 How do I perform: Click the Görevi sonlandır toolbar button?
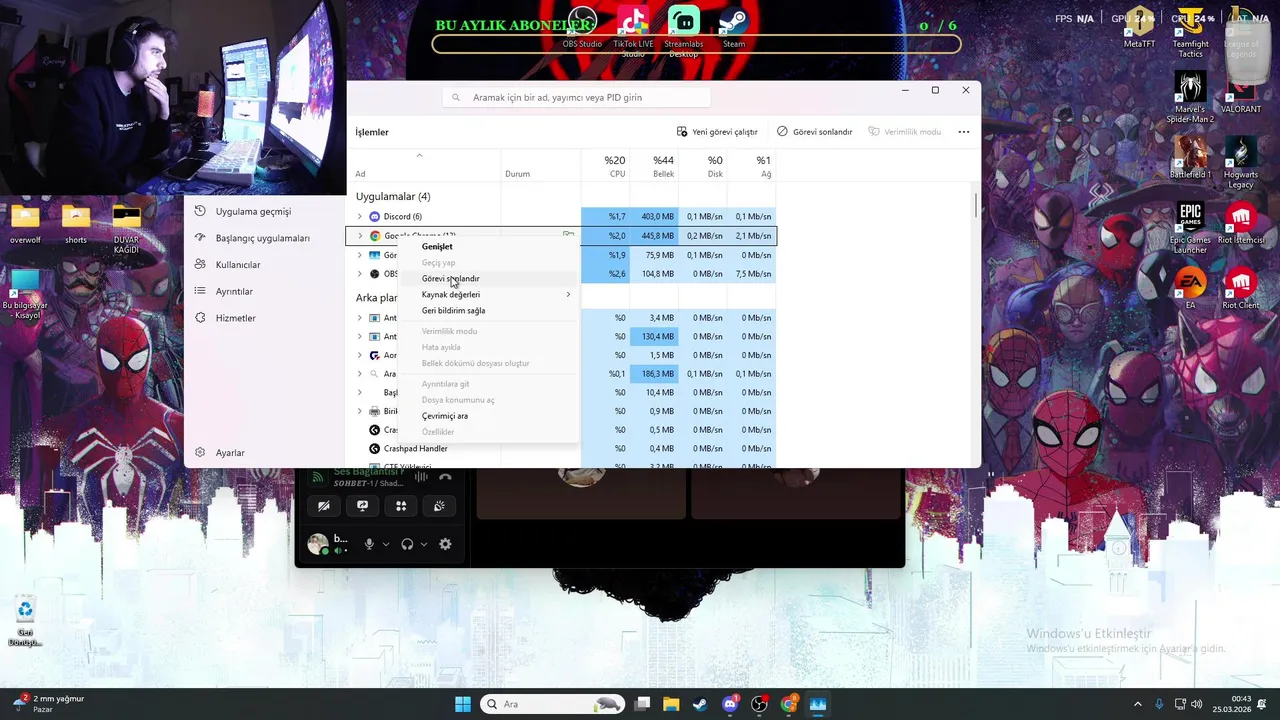815,132
